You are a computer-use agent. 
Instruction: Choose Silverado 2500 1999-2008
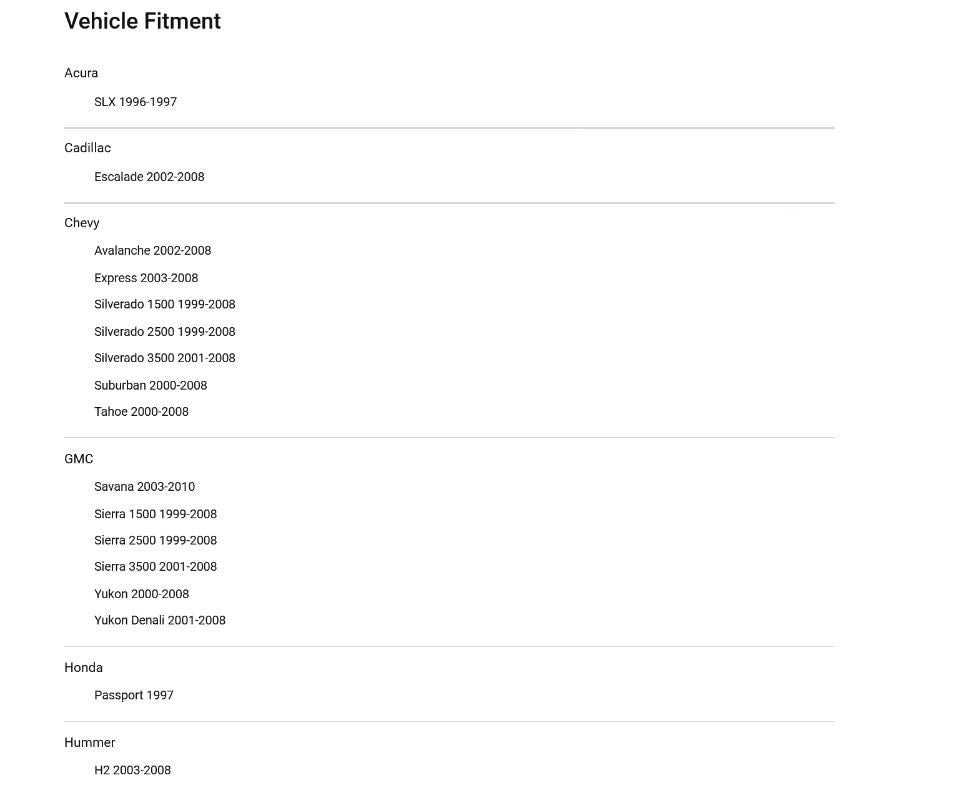(x=164, y=331)
